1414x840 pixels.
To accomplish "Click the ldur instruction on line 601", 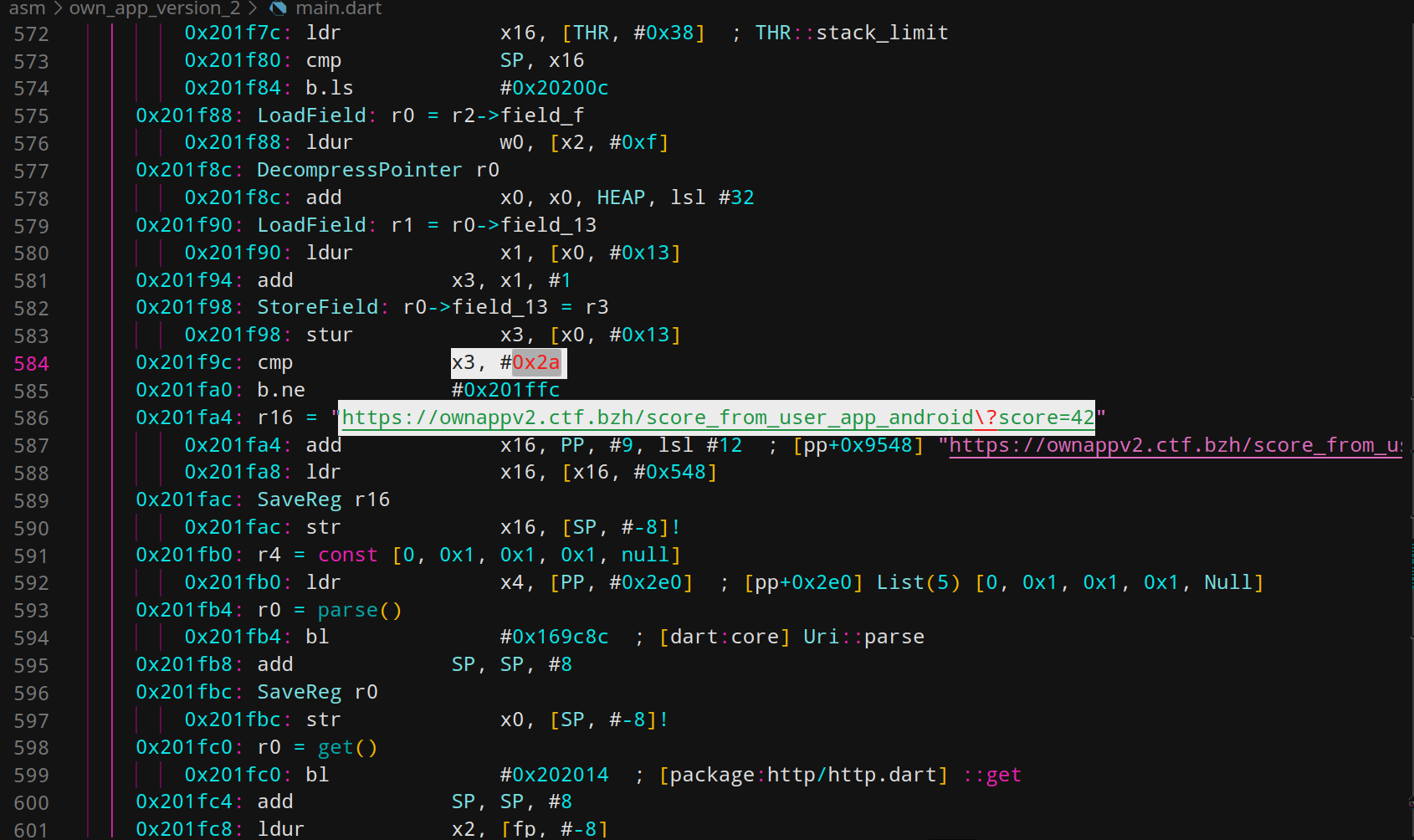I will [280, 829].
